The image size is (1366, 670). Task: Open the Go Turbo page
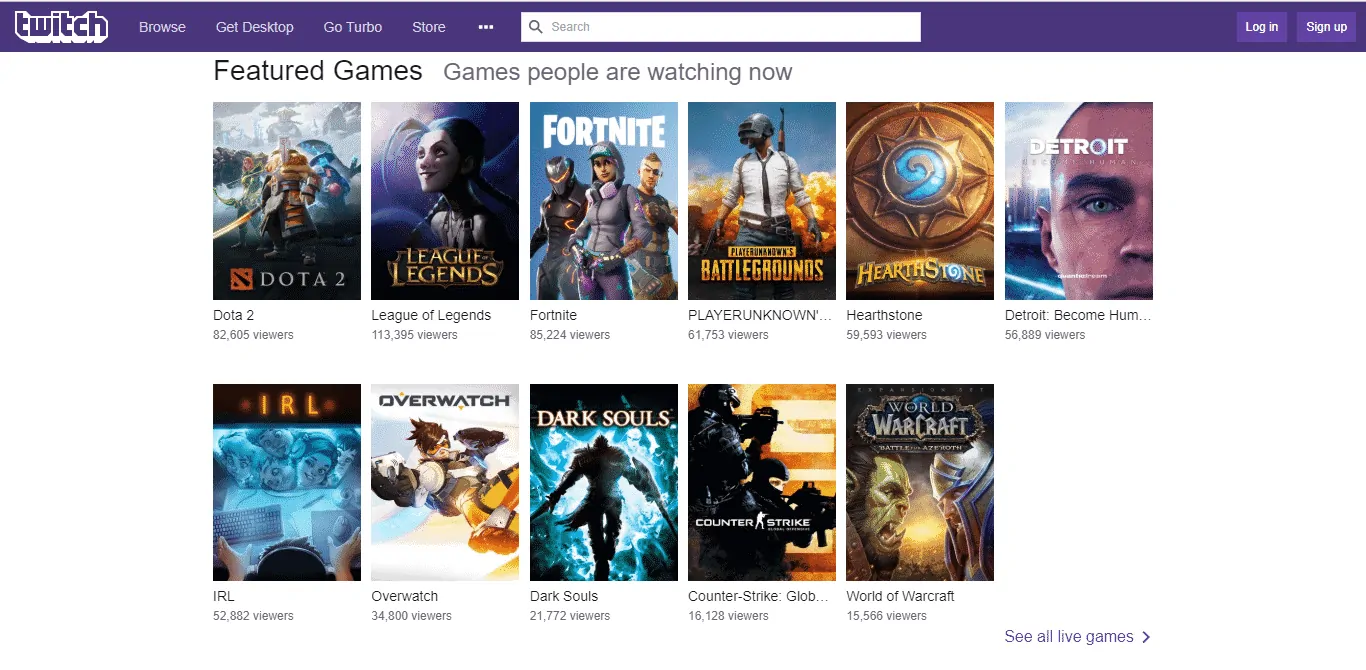click(352, 27)
